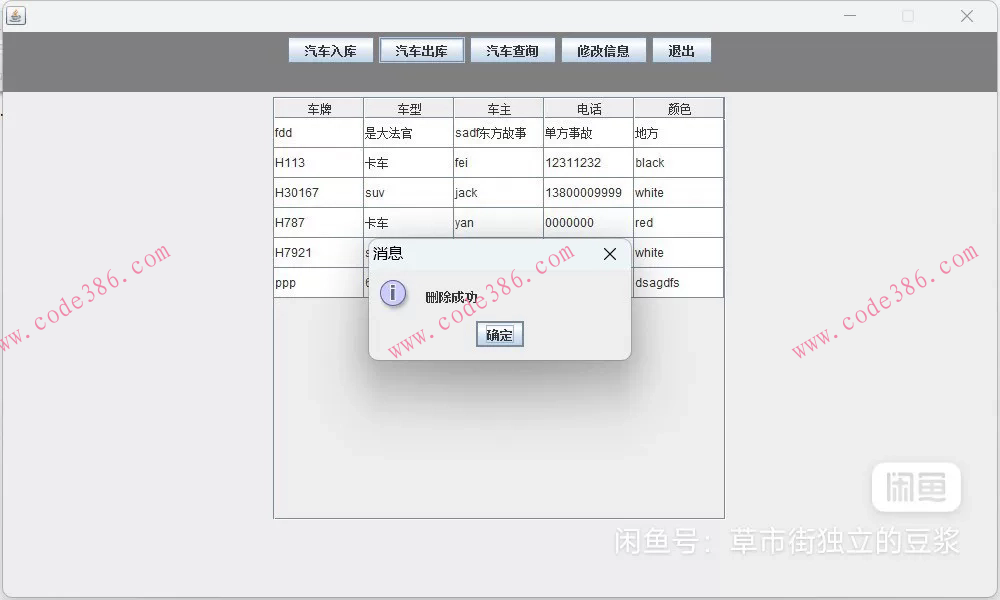Image resolution: width=1000 pixels, height=600 pixels.
Task: Click the cell containing owner jack
Action: (498, 192)
